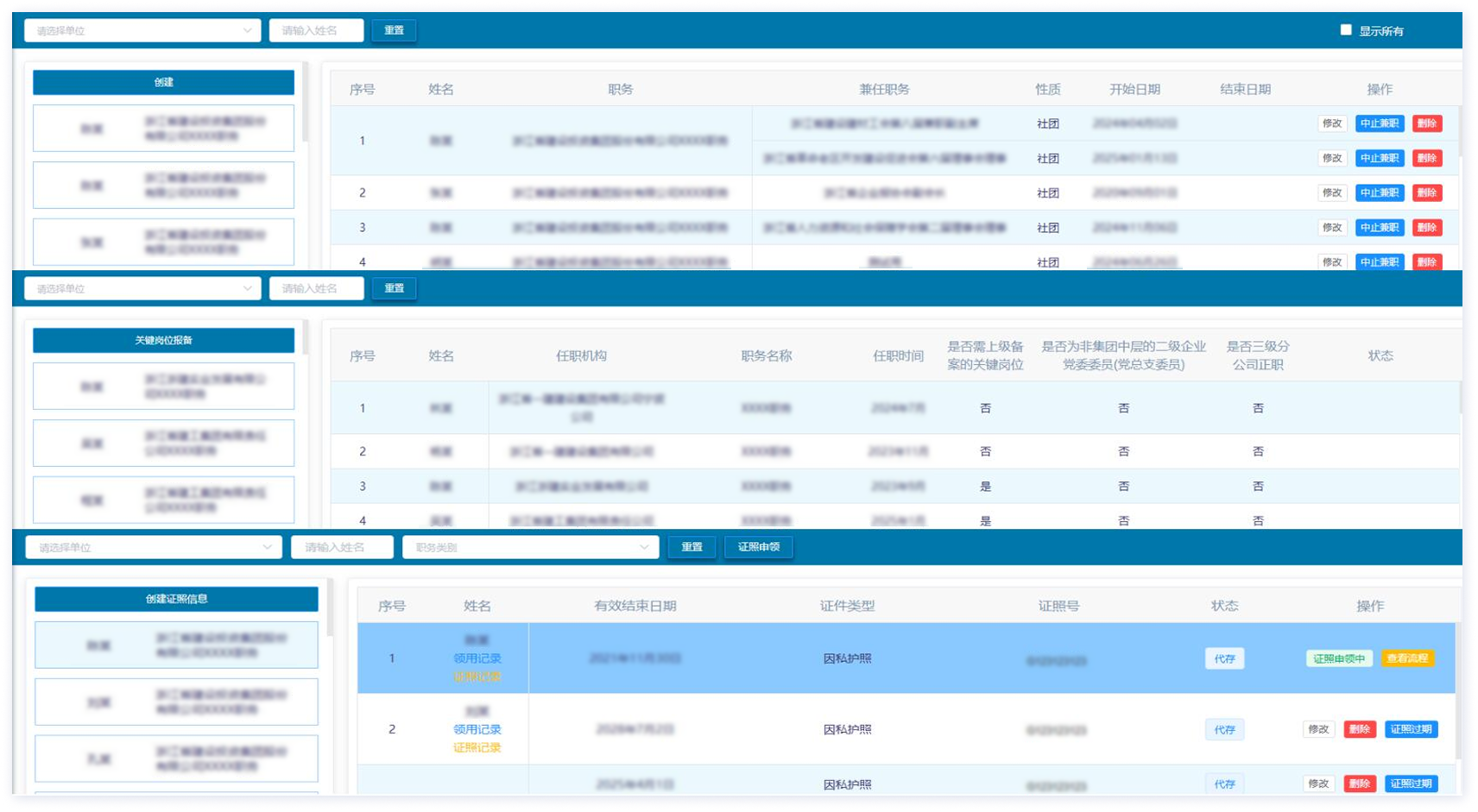Click 重置 next to the 证照申领 button
1478x812 pixels.
(x=692, y=547)
